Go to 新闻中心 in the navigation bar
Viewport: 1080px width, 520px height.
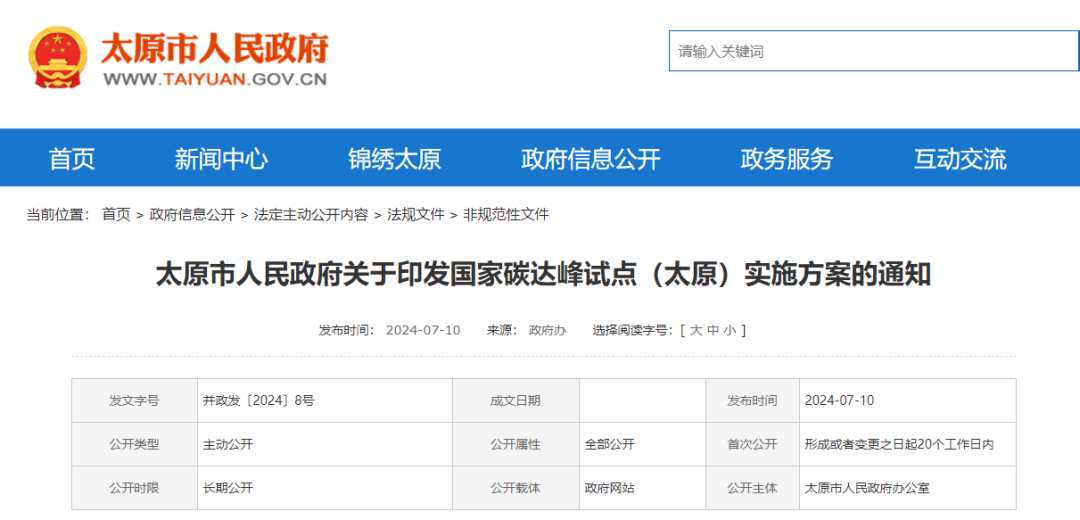pyautogui.click(x=221, y=159)
